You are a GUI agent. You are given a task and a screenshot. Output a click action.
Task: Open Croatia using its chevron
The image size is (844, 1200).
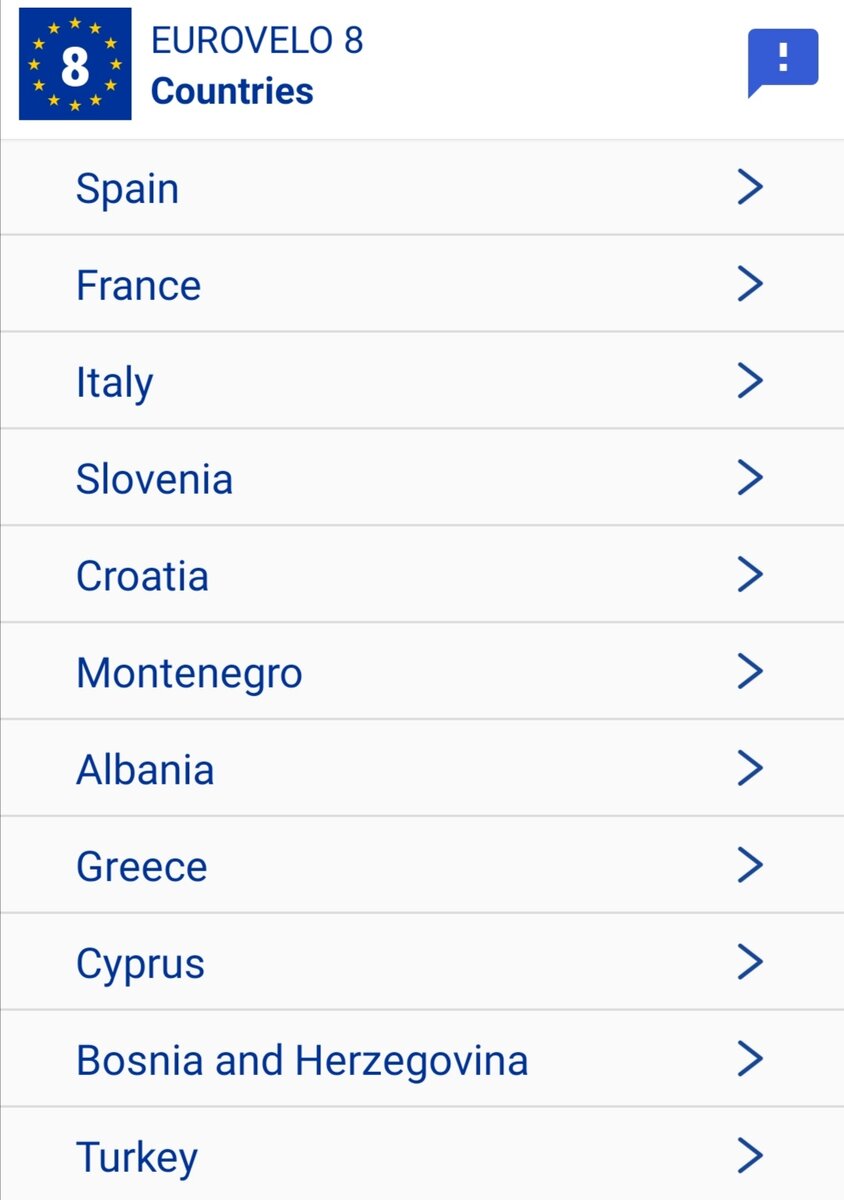(750, 574)
